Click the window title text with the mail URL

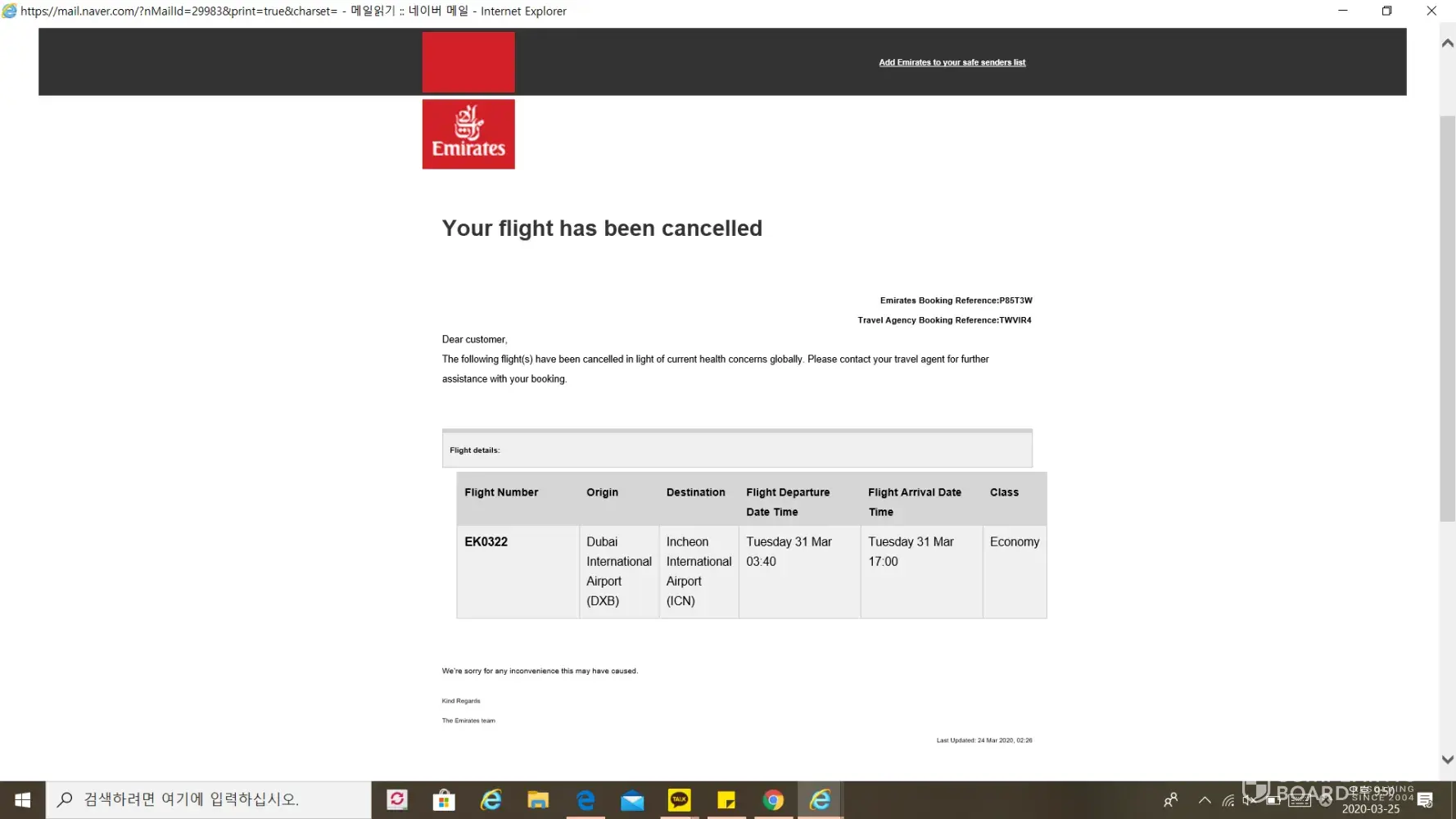(293, 11)
